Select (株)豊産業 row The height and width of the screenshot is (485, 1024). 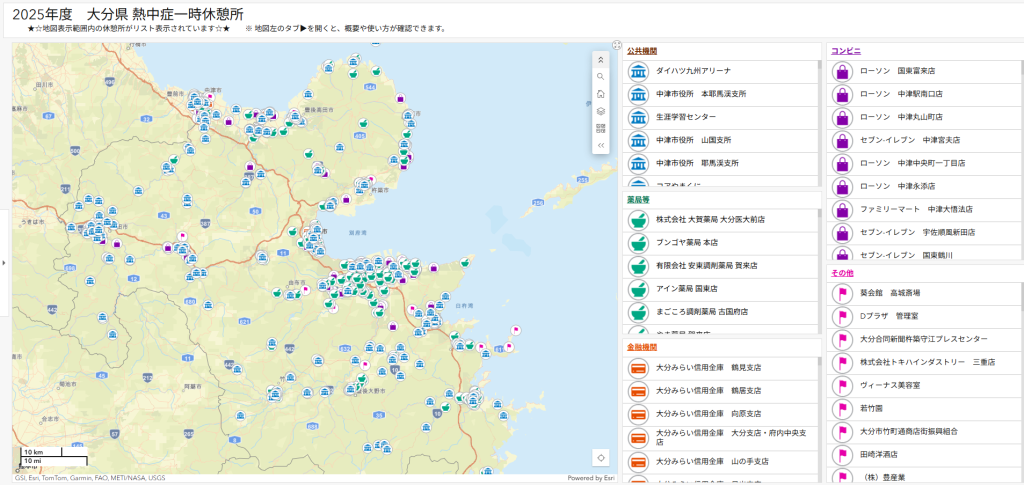point(925,476)
